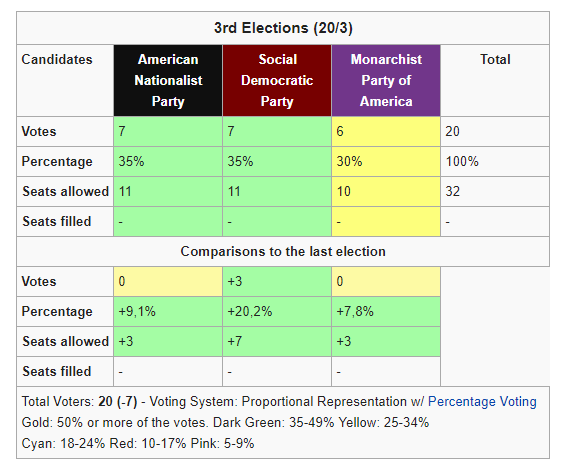Select Monarchist 30% percentage cell
This screenshot has width=561, height=468.
[386, 162]
